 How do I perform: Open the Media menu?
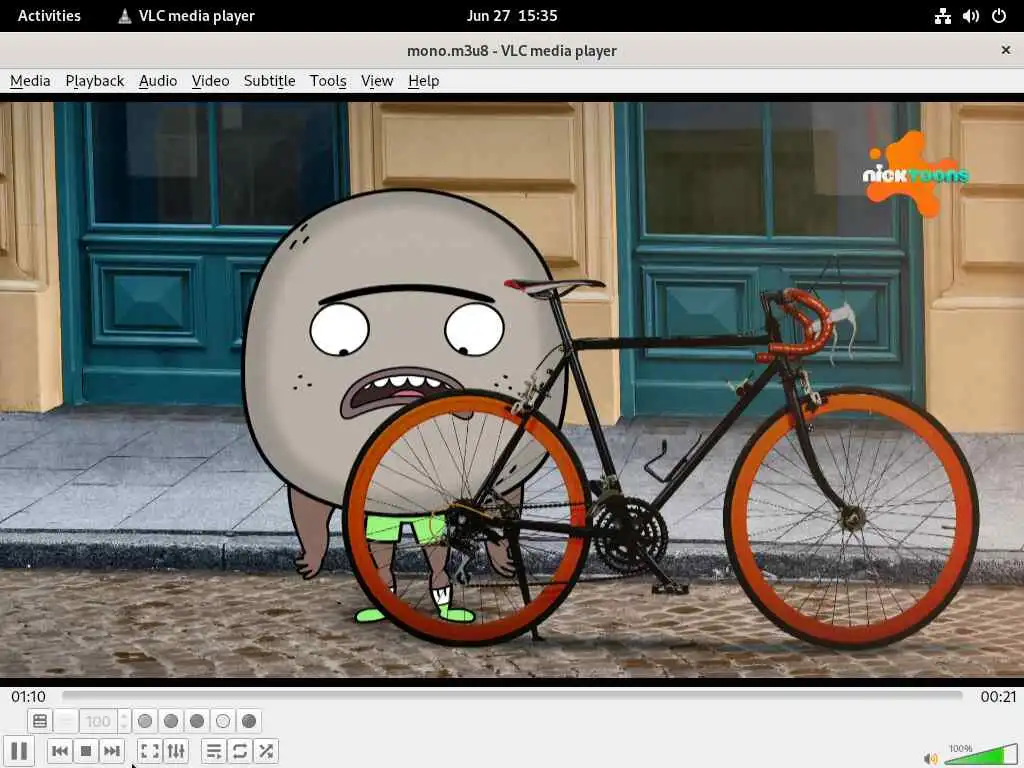pyautogui.click(x=30, y=81)
